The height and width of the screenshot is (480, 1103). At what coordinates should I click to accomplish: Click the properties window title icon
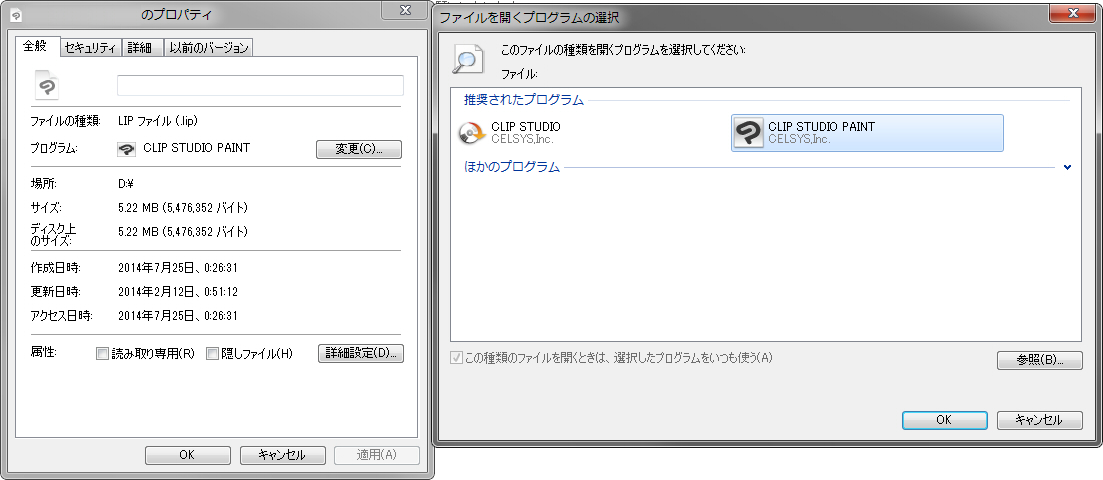tap(15, 15)
